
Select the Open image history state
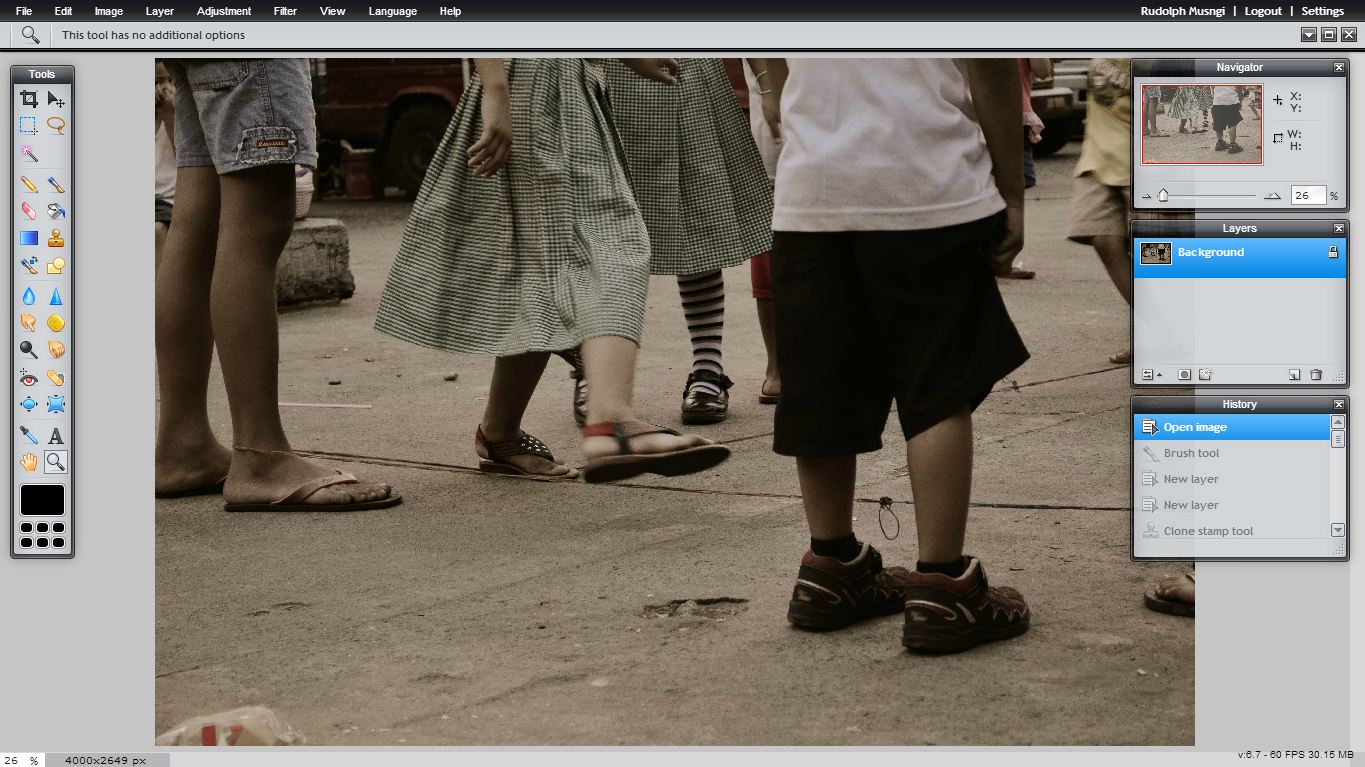1232,427
